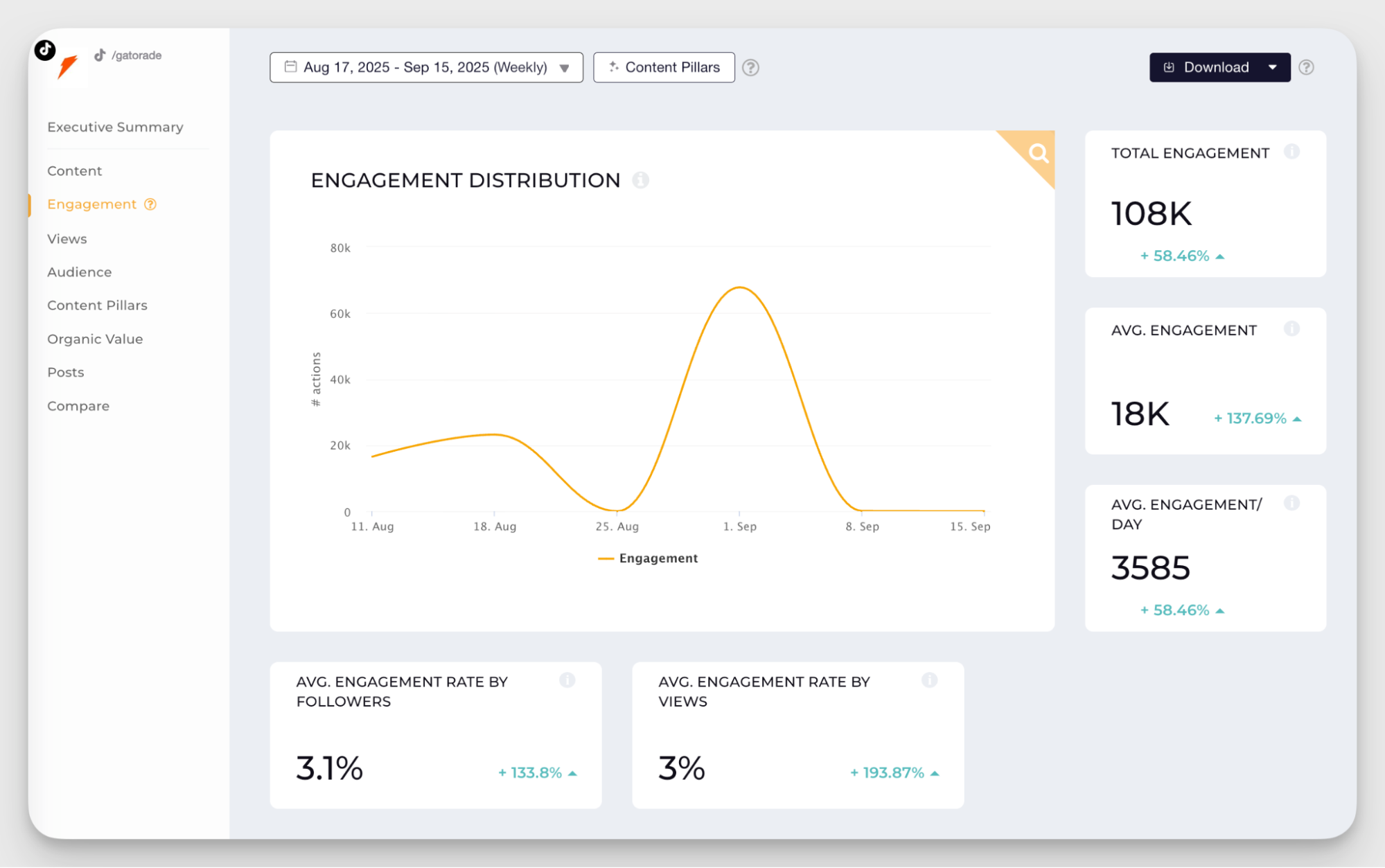Click the magnifier zoom icon on chart
The image size is (1385, 868).
(1038, 152)
